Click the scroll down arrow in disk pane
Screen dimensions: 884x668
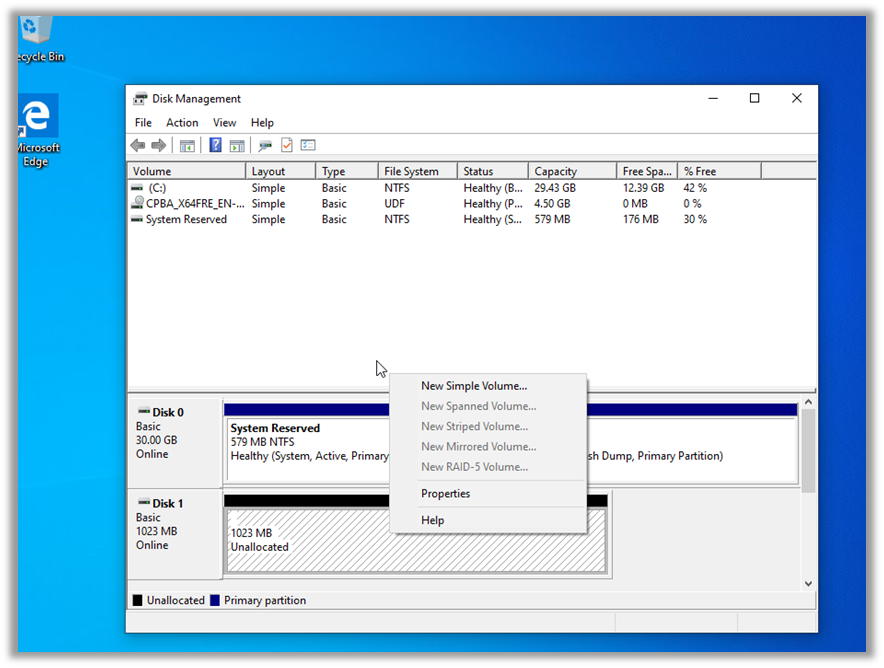point(808,584)
